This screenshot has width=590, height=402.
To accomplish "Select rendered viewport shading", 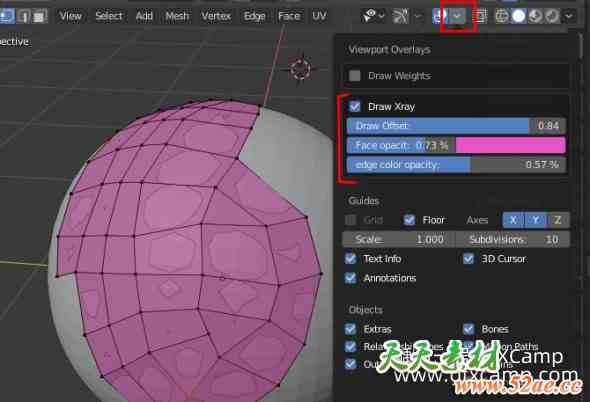I will [x=552, y=16].
